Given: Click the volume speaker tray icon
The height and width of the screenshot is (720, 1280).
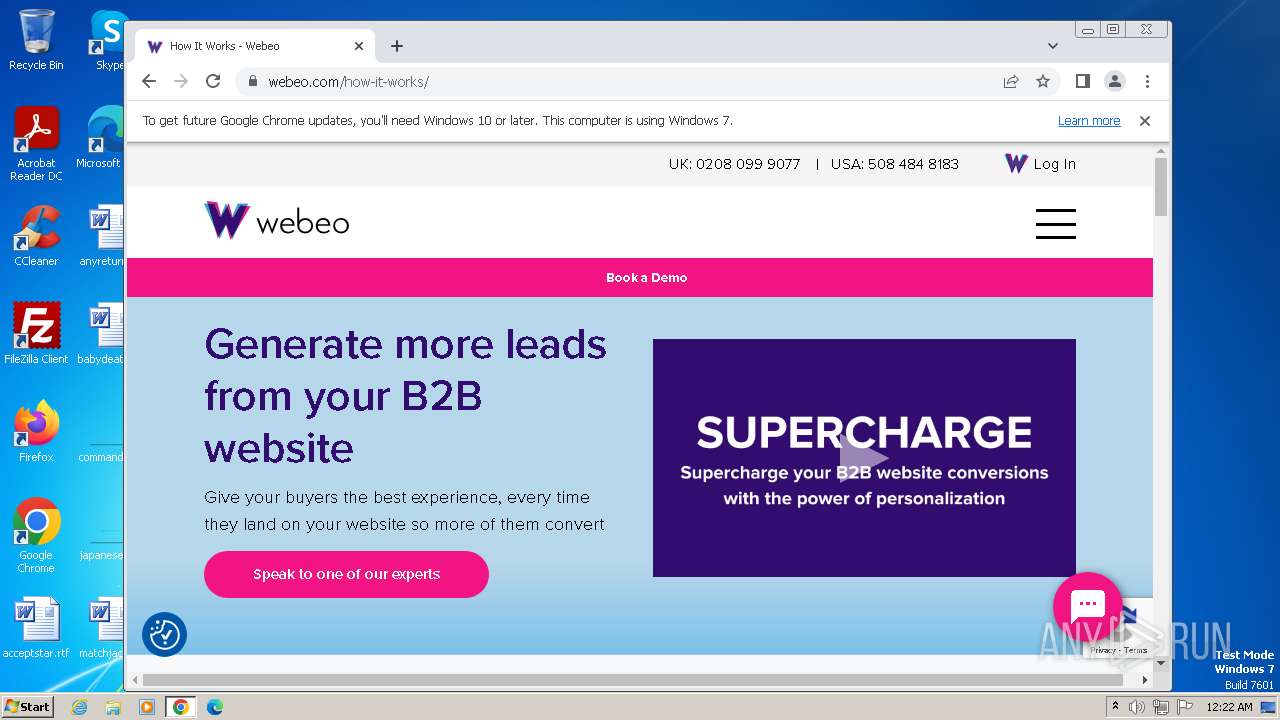Looking at the screenshot, I should click(x=1137, y=707).
